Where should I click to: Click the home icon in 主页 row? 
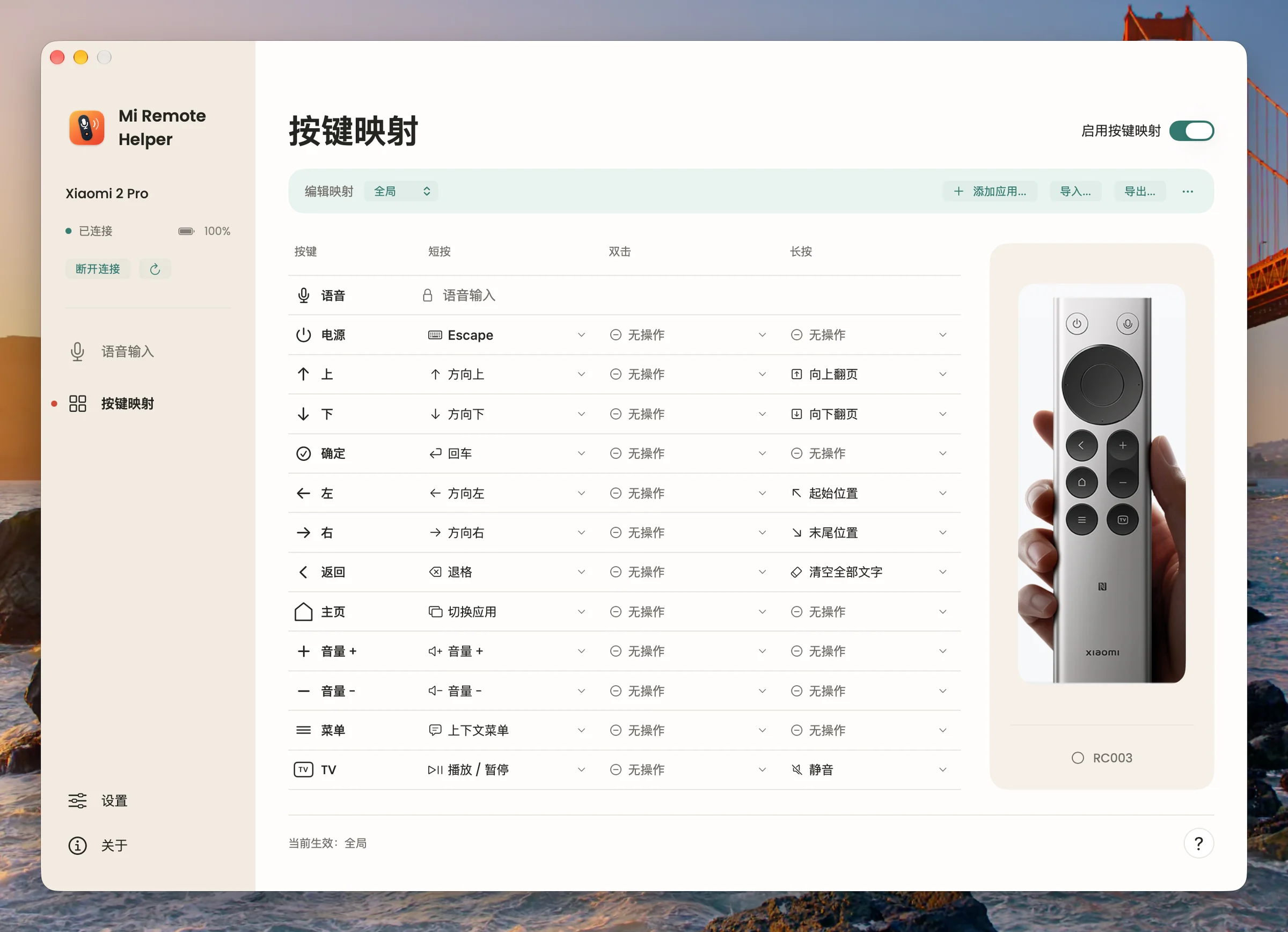pos(303,612)
